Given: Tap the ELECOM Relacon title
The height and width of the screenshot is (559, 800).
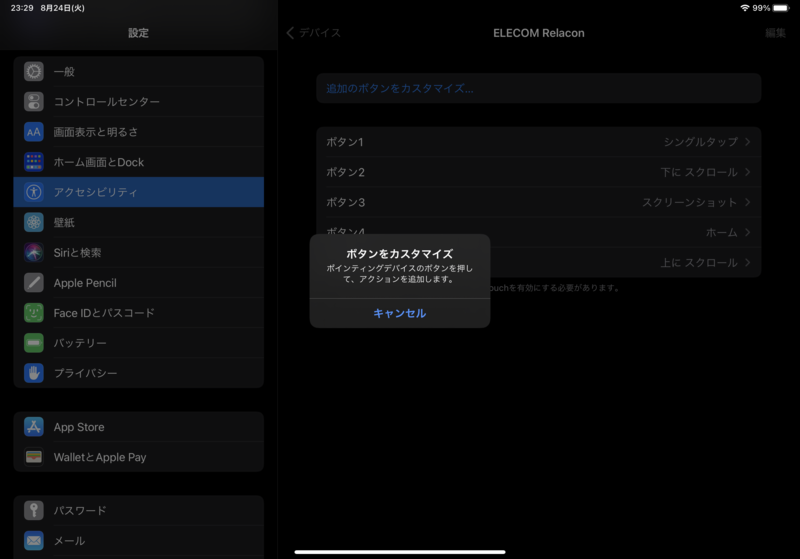Looking at the screenshot, I should click(x=539, y=33).
